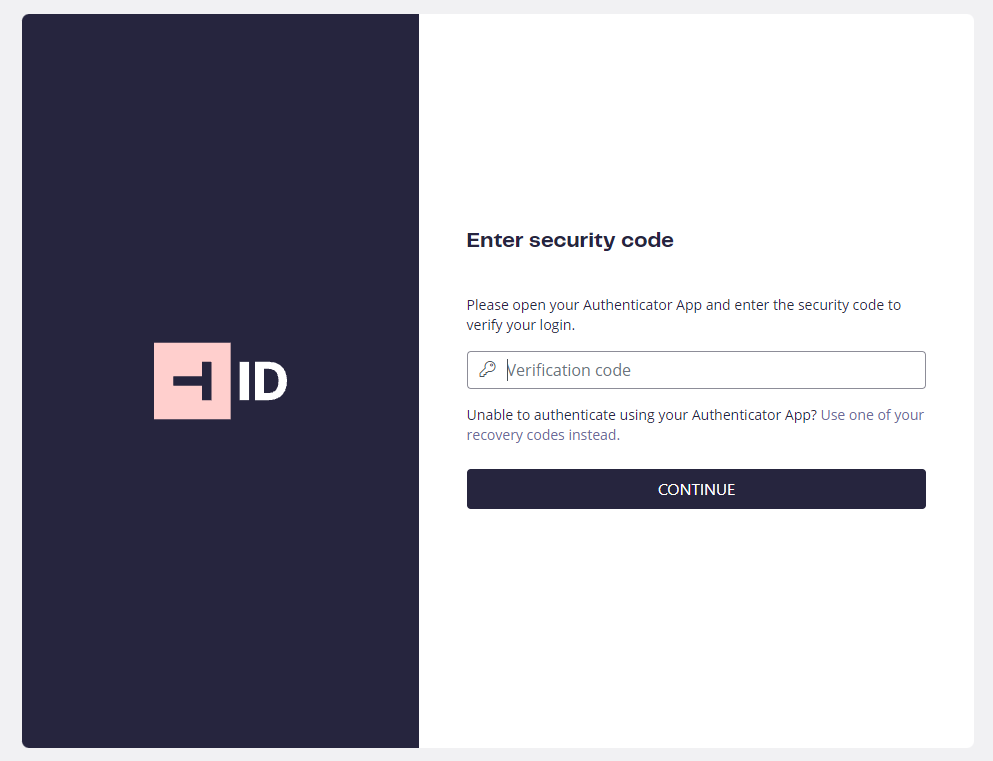993x761 pixels.
Task: Click the white ID logo lettering
Action: [263, 381]
